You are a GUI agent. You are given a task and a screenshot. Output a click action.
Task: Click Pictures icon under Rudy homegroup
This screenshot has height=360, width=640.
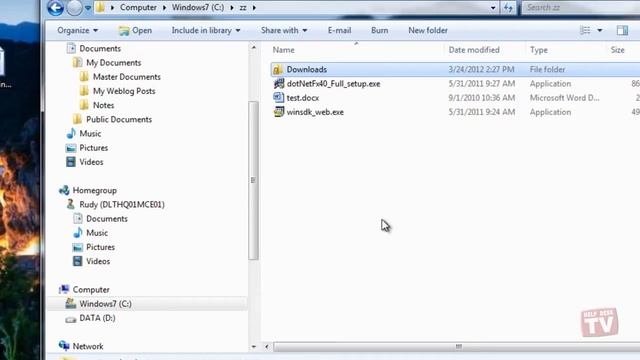pyautogui.click(x=78, y=247)
